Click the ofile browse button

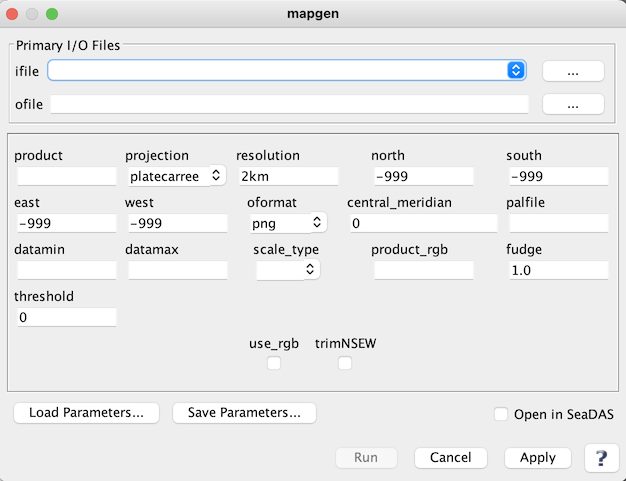[x=573, y=104]
